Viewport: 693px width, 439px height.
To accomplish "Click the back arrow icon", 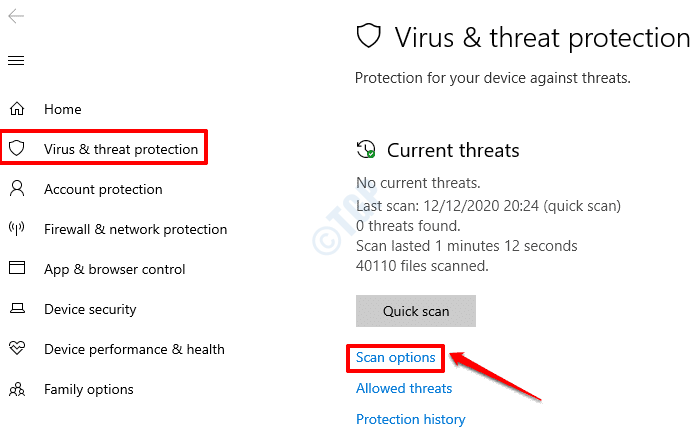I will pyautogui.click(x=16, y=16).
